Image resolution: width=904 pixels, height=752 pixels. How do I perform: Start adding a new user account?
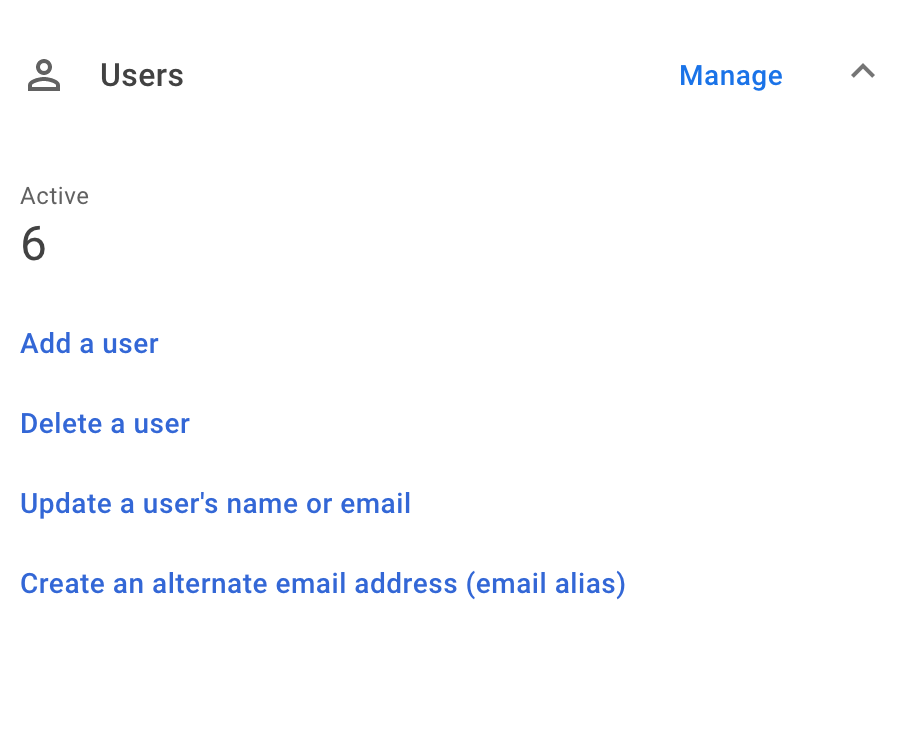tap(89, 344)
